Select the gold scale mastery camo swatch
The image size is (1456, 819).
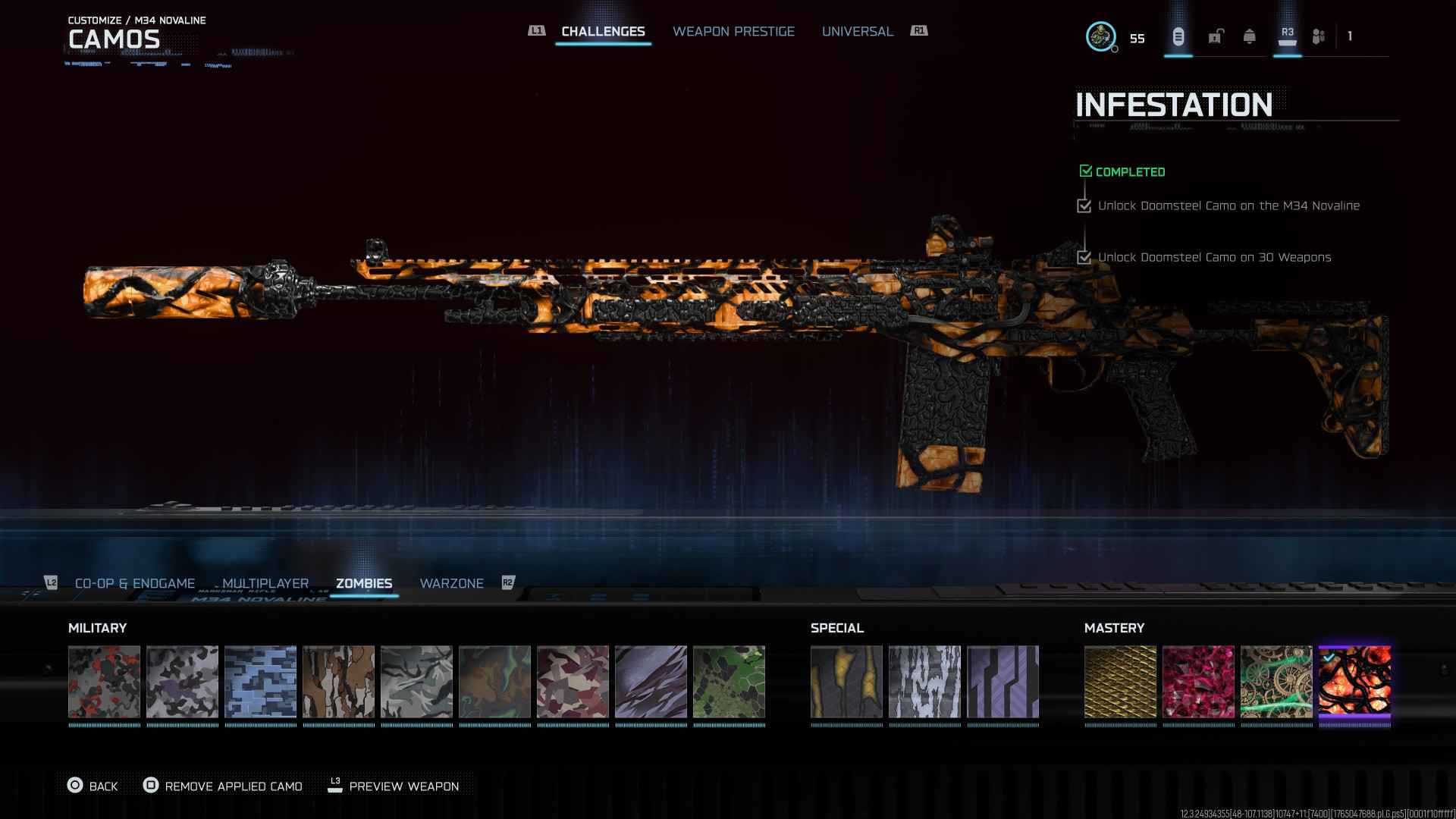(x=1120, y=682)
